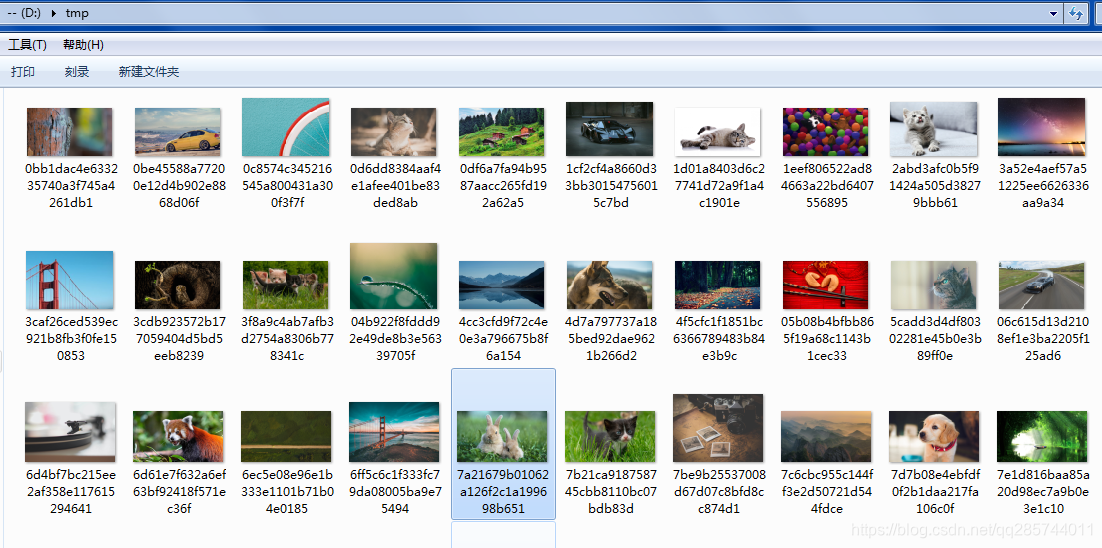Click filename text 5cadd3d4df80302281e45b0e3b89ff0e
1102x548 pixels.
933,339
